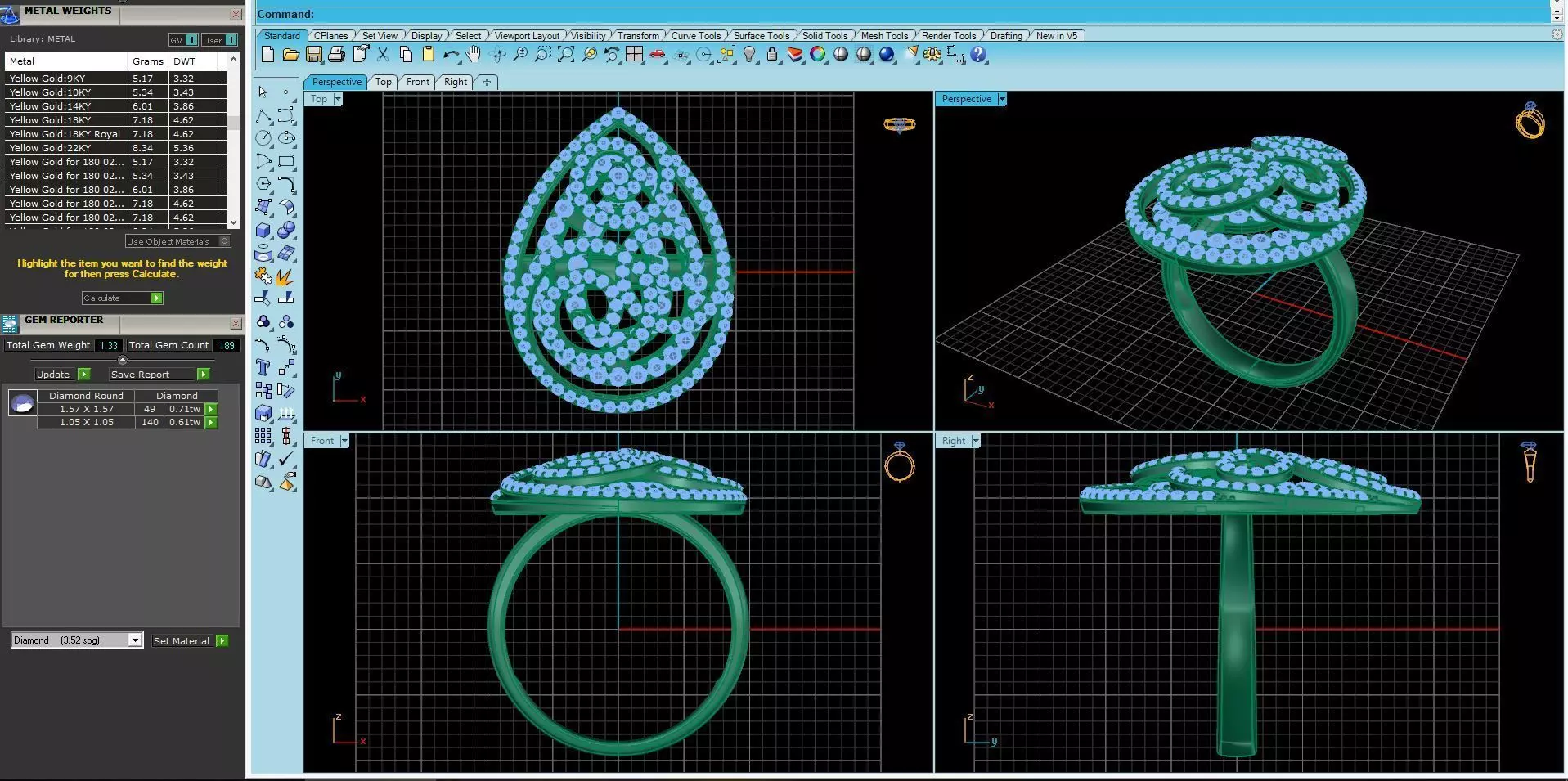The image size is (1568, 781).
Task: Click the Help question mark icon
Action: [979, 55]
